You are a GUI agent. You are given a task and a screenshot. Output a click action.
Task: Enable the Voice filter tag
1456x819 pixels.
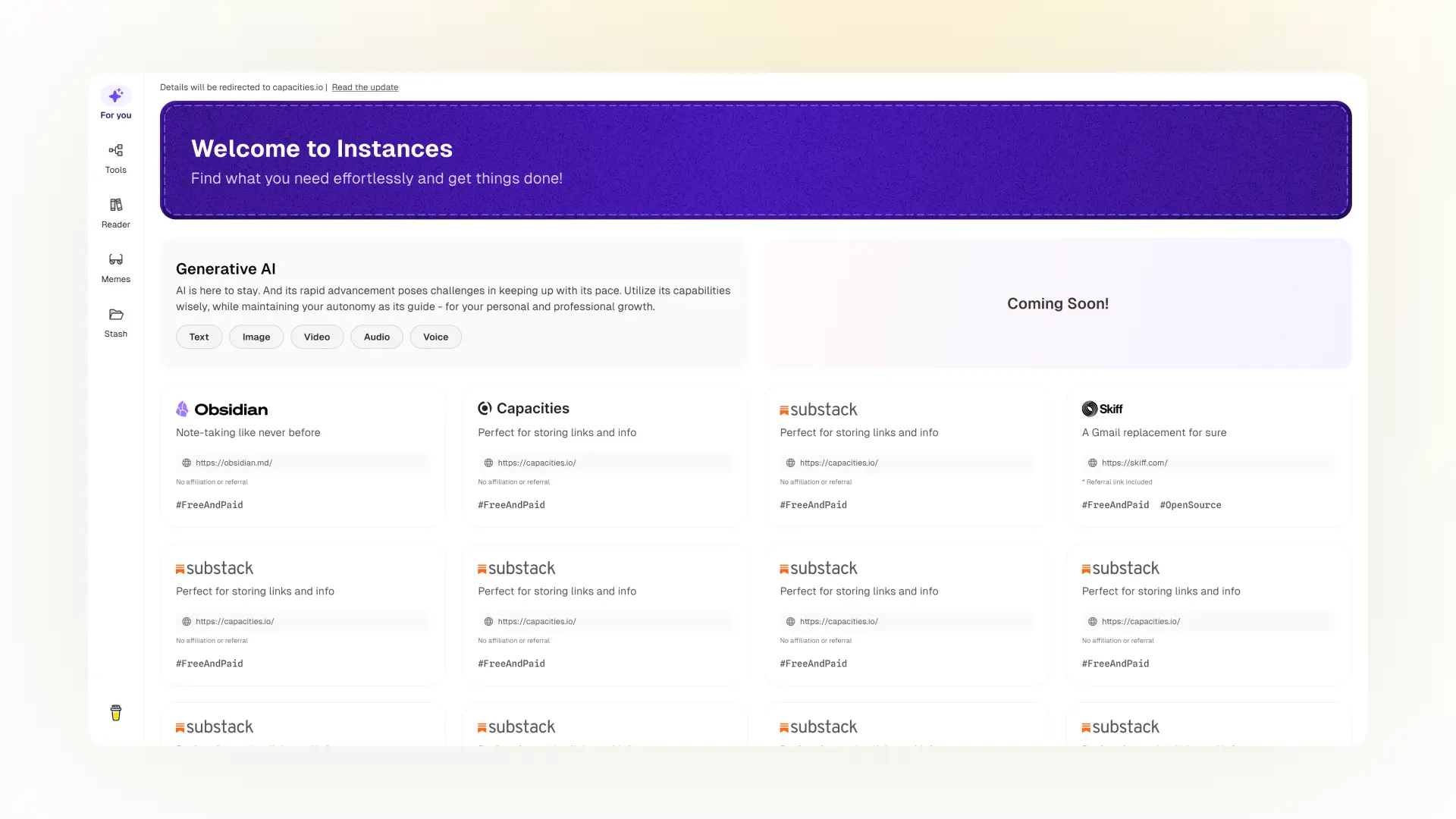pos(435,336)
